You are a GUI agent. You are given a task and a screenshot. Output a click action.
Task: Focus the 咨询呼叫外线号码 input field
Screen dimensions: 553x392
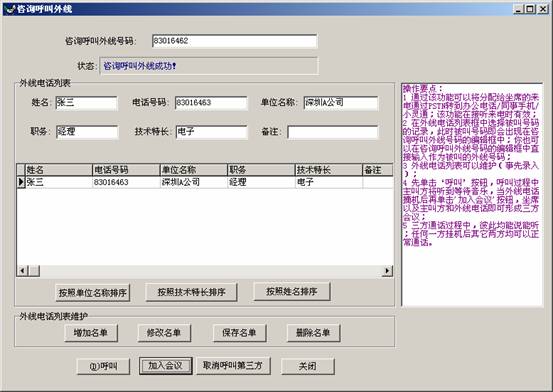(235, 41)
